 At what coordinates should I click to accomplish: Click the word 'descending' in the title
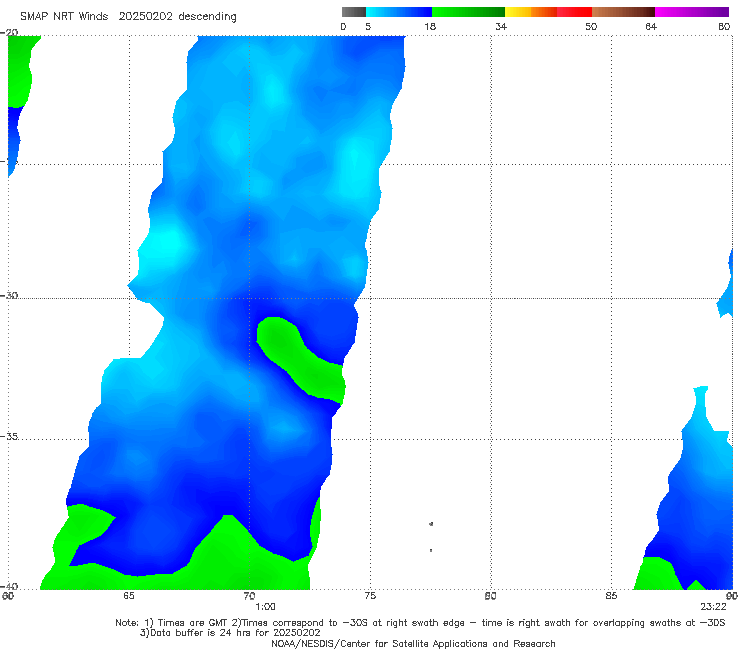click(208, 17)
